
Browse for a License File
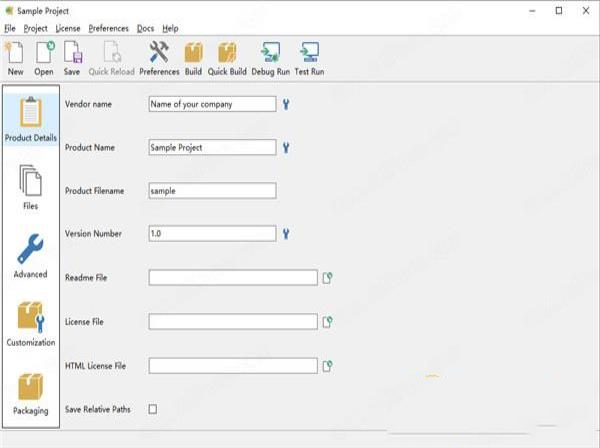click(327, 322)
